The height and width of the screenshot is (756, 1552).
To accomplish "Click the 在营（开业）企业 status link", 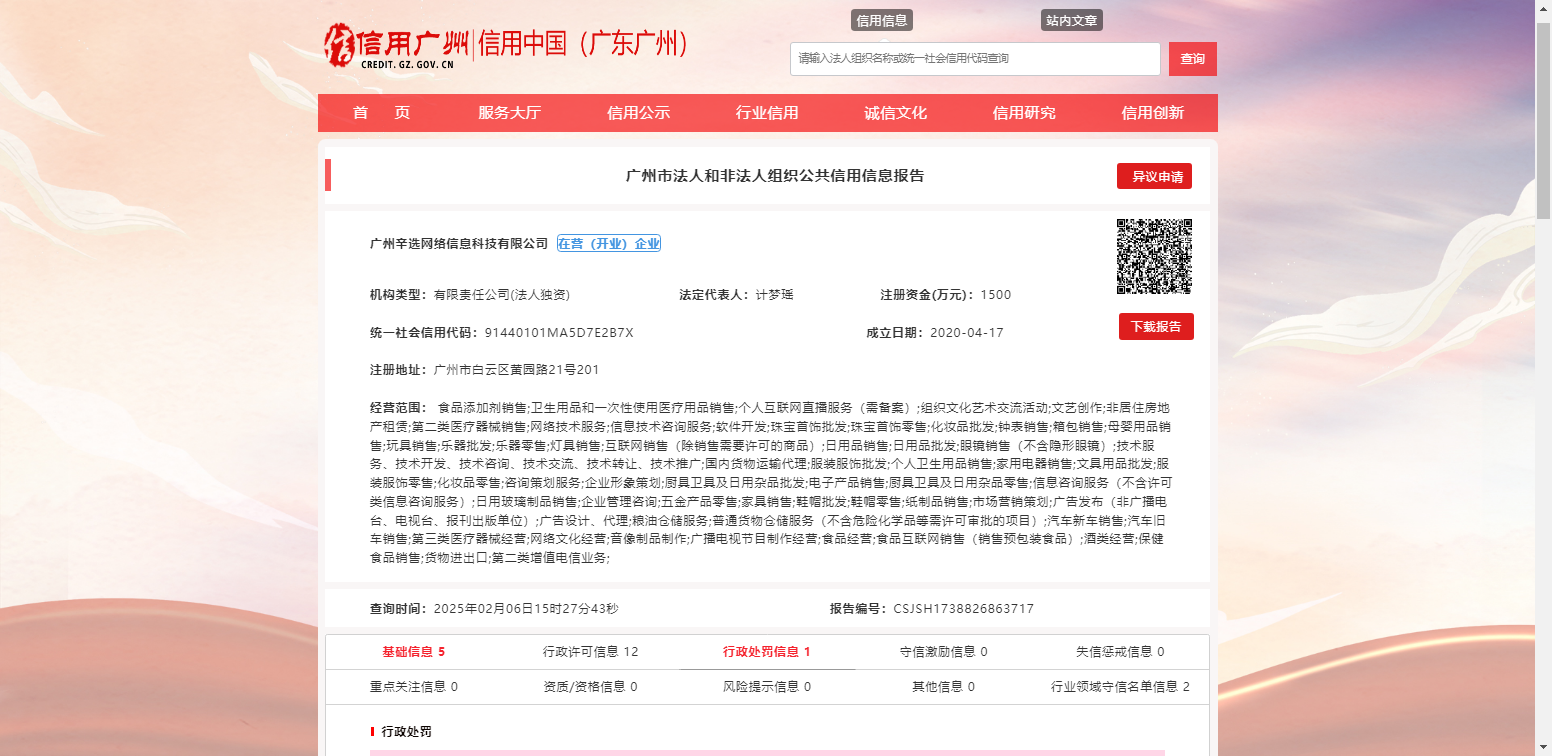I will pos(609,244).
